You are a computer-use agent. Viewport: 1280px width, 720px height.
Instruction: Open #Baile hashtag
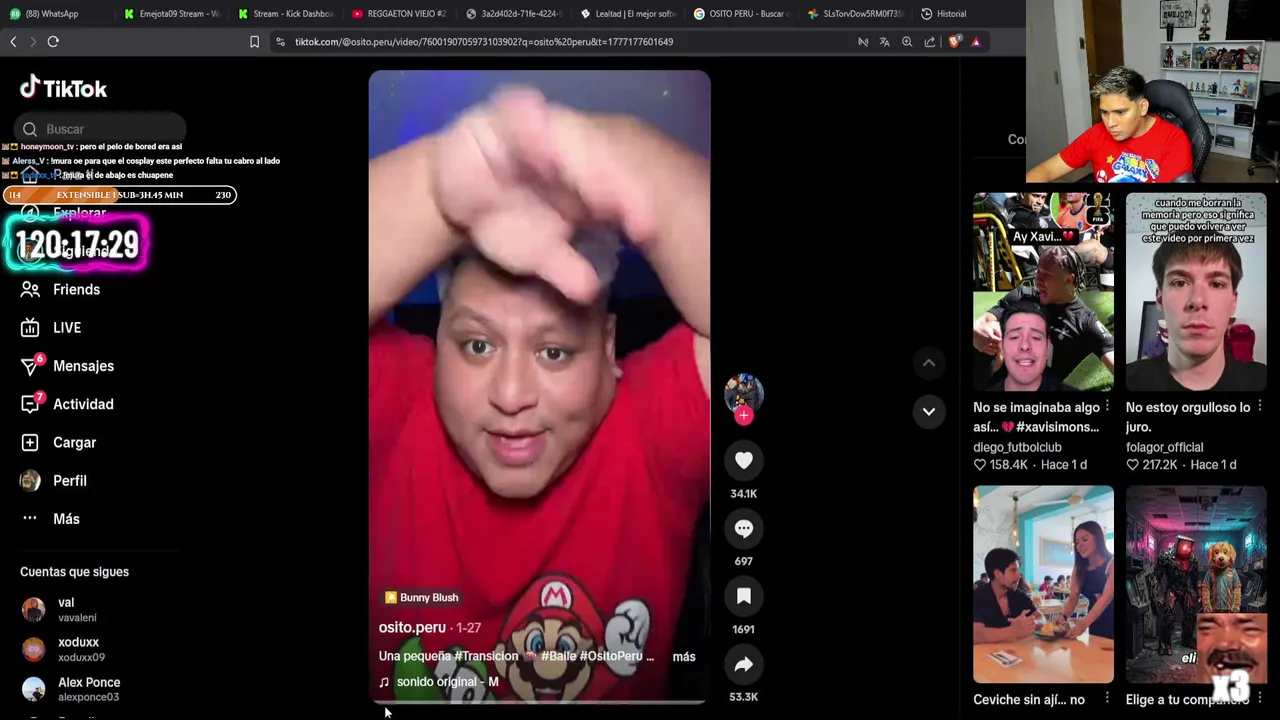[558, 656]
